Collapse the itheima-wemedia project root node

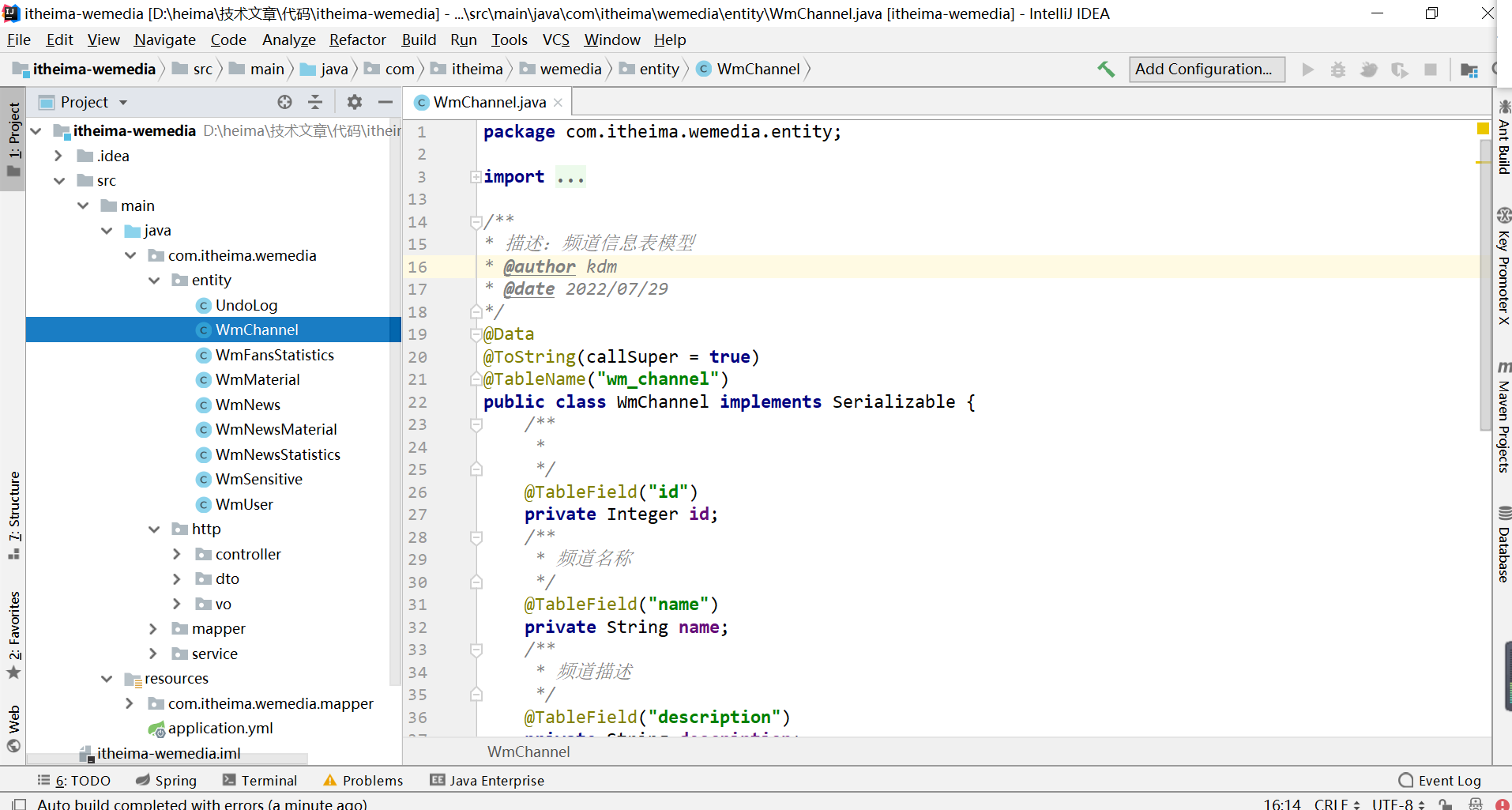[x=36, y=131]
